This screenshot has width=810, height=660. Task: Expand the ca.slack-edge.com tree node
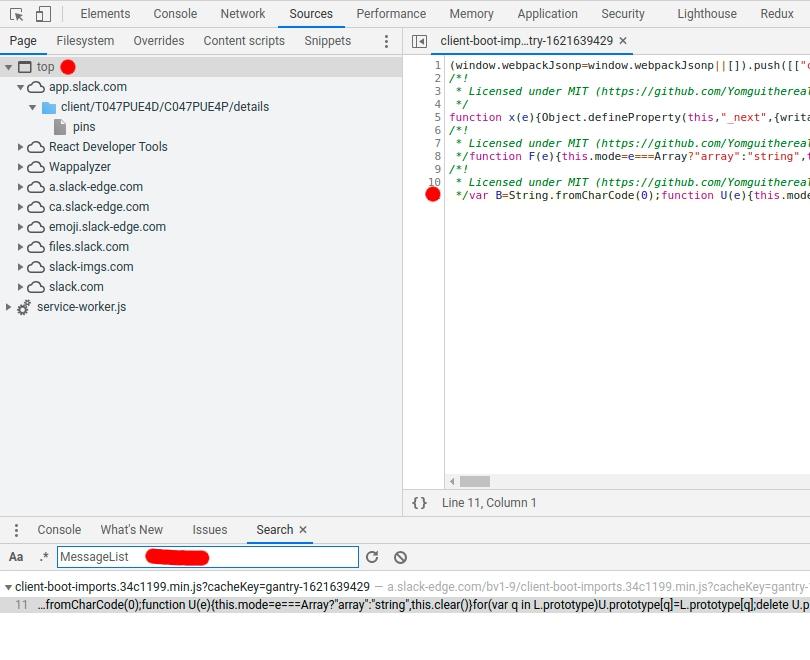20,207
